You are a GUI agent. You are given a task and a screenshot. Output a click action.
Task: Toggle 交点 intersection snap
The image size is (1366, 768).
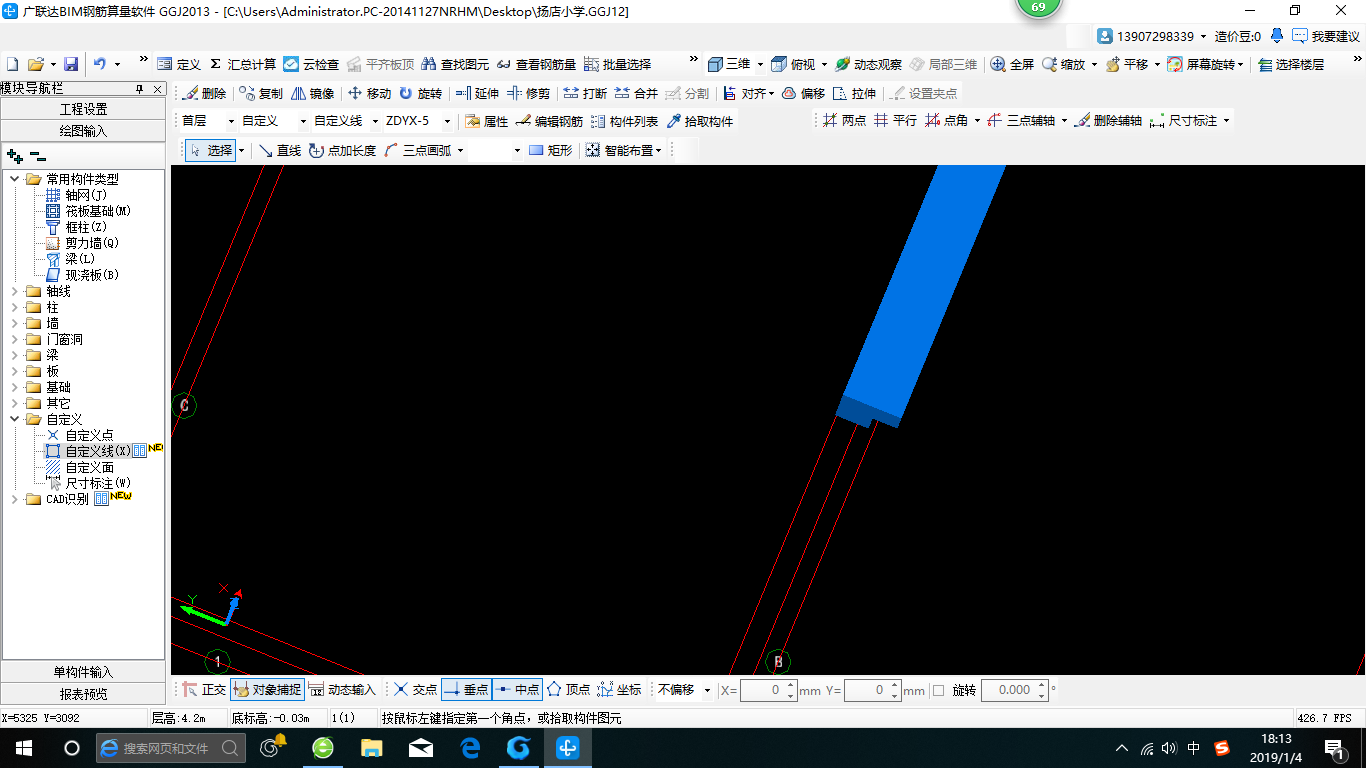pos(415,690)
